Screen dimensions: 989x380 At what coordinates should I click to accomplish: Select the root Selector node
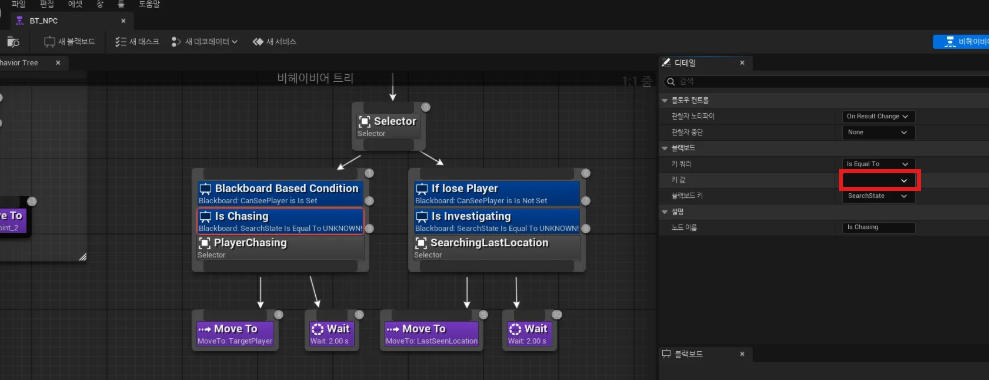pos(389,125)
